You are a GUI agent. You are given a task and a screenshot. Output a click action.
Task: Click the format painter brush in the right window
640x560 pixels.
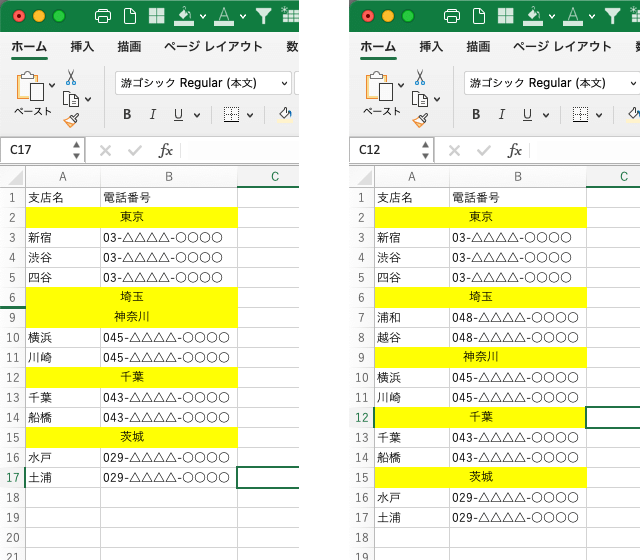click(420, 120)
